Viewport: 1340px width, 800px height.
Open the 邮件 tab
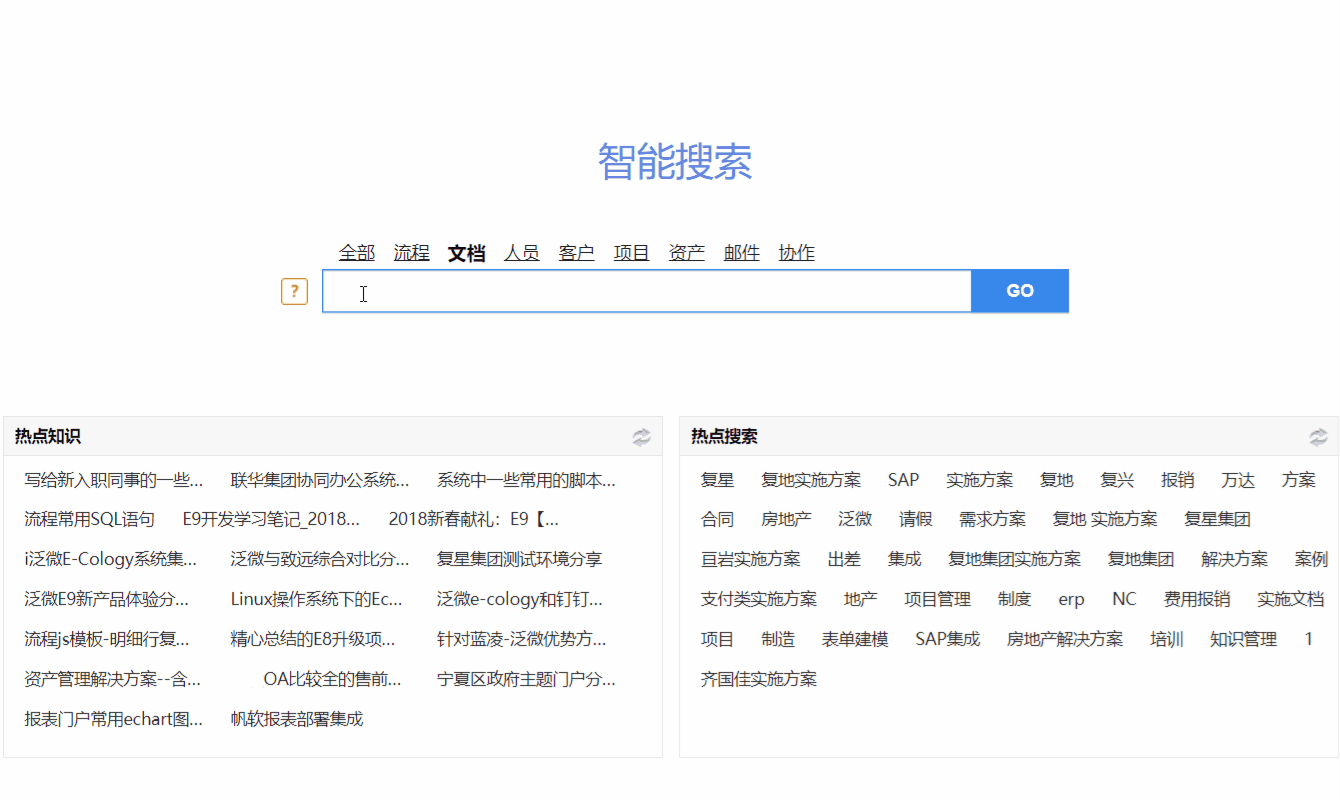click(742, 253)
